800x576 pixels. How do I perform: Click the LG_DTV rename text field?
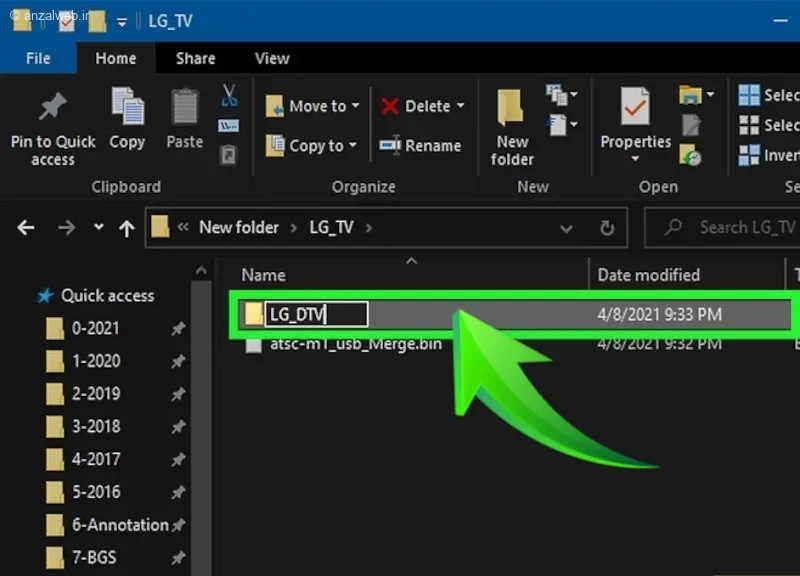click(x=316, y=314)
